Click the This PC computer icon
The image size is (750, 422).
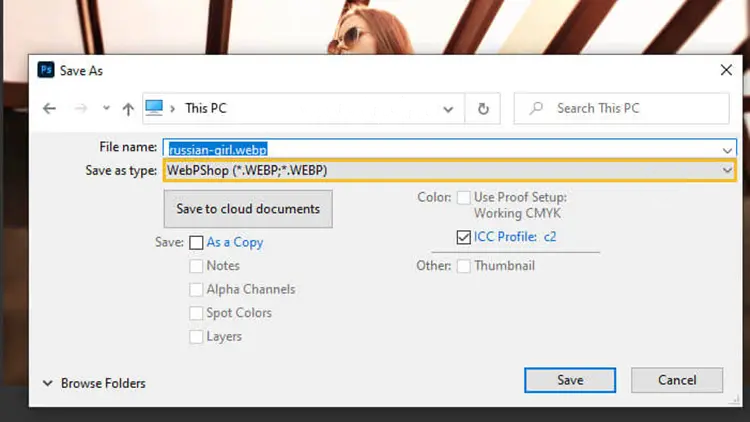[x=154, y=108]
